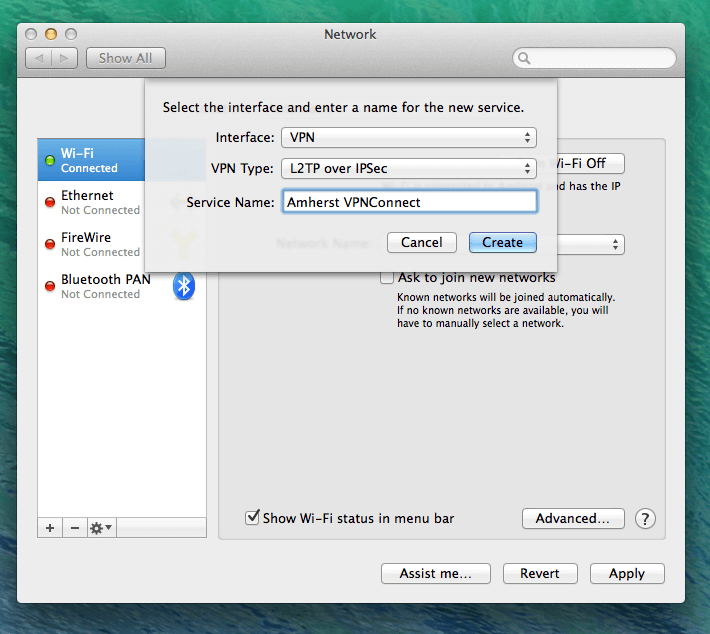
Task: Enable Ask to join new networks checkbox
Action: 387,277
